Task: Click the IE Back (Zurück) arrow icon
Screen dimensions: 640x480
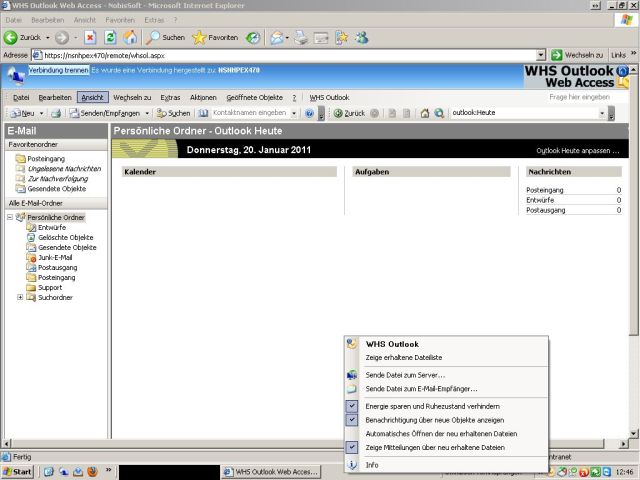Action: tap(11, 38)
